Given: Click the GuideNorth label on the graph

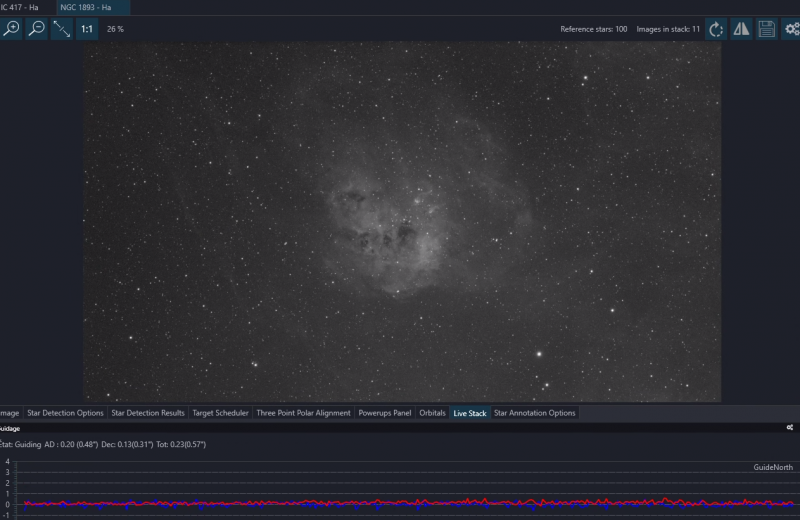Looking at the screenshot, I should point(773,467).
